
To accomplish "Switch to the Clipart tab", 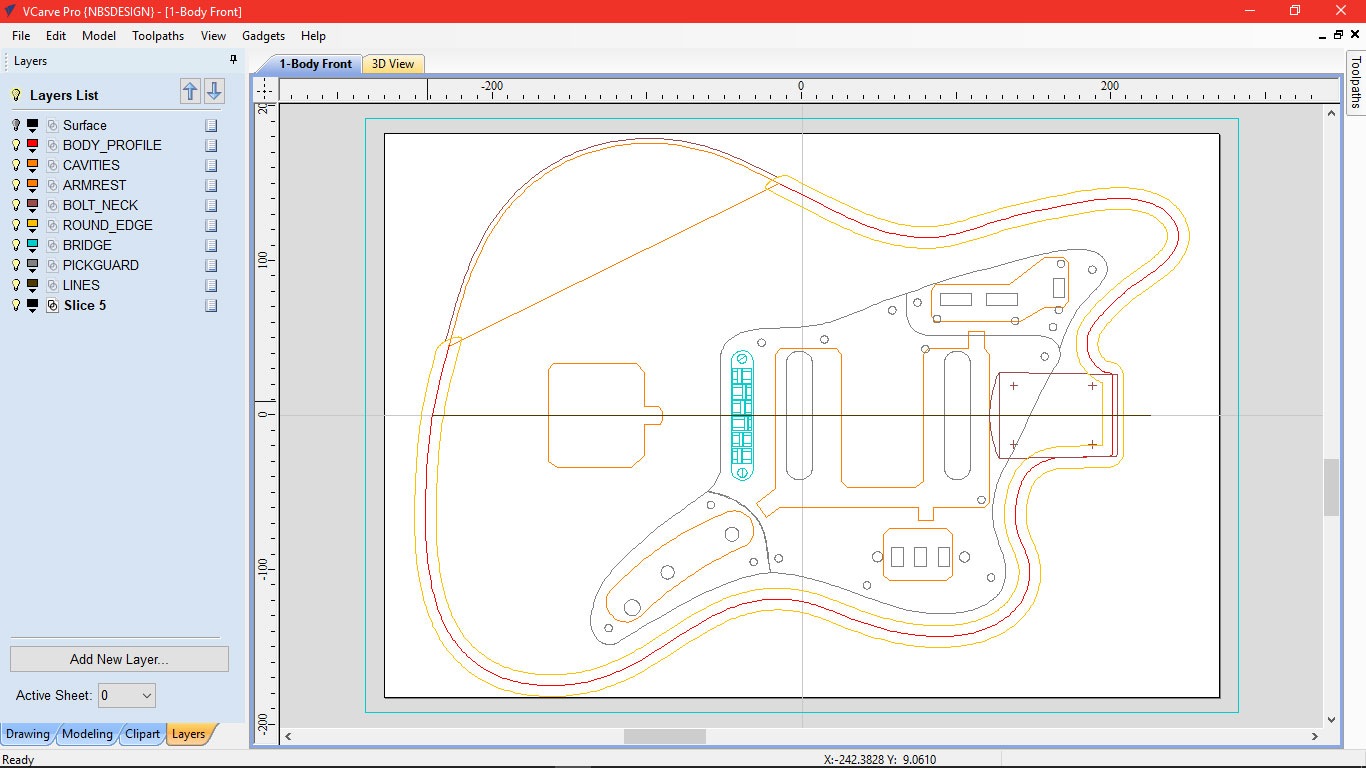I will pos(142,734).
